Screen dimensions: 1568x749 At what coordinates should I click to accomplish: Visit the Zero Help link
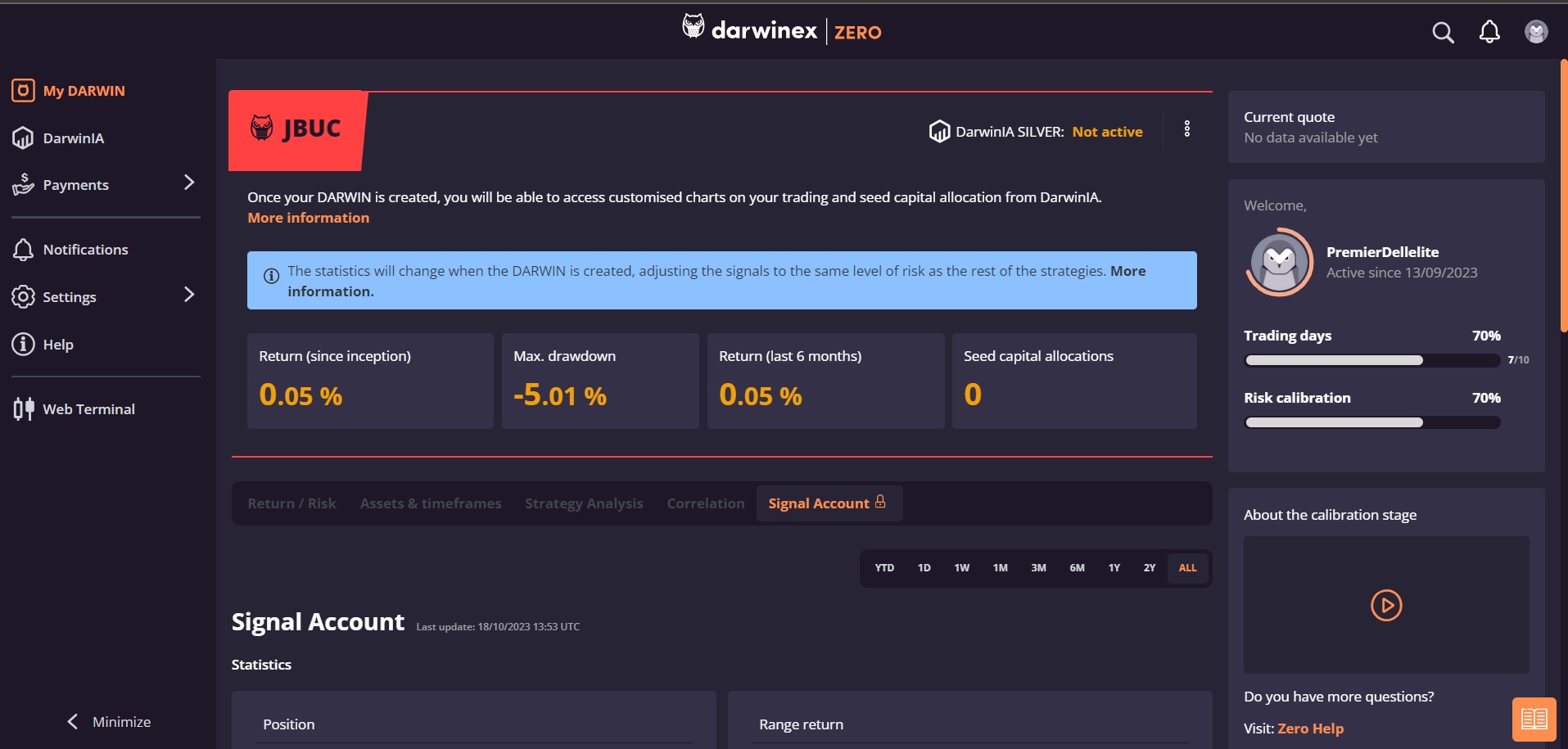pos(1310,729)
